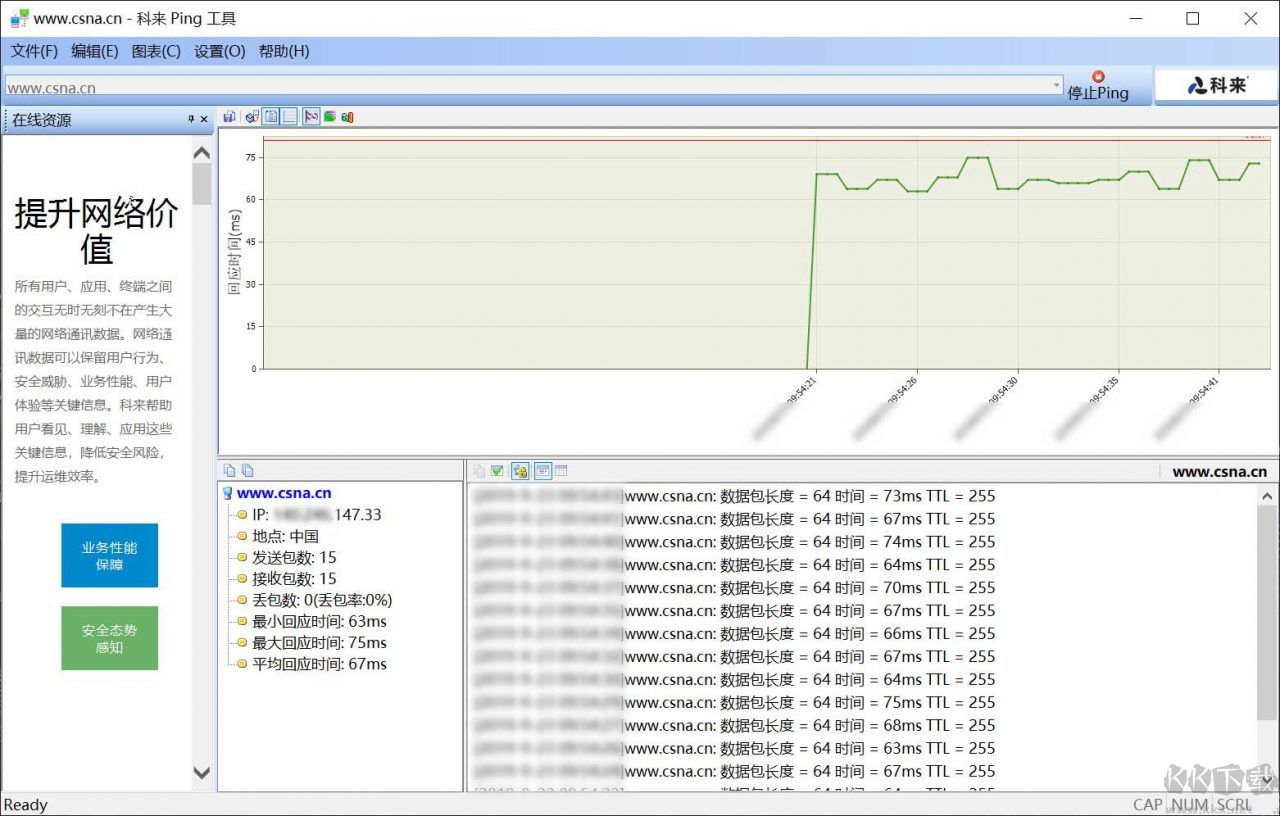Pin the 在线资源 panel with pushpin icon
Image resolution: width=1280 pixels, height=816 pixels.
[191, 120]
